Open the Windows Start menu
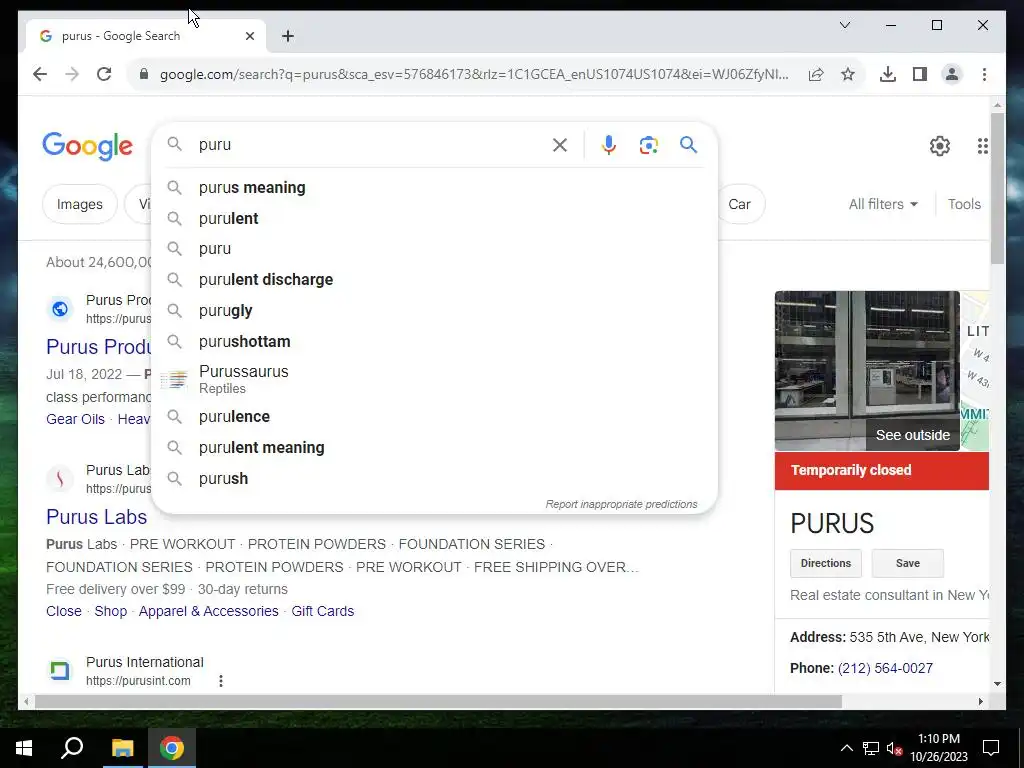This screenshot has width=1024, height=768. coord(24,748)
